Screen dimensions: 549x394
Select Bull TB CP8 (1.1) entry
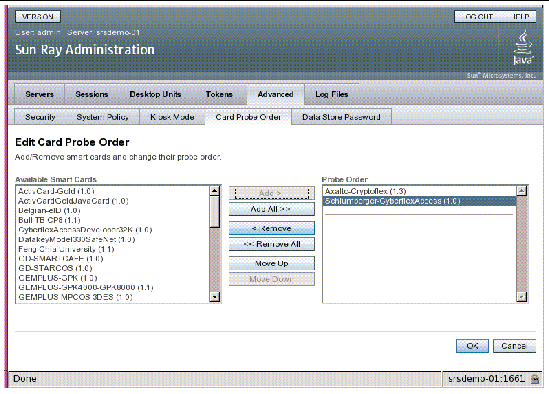pos(113,220)
